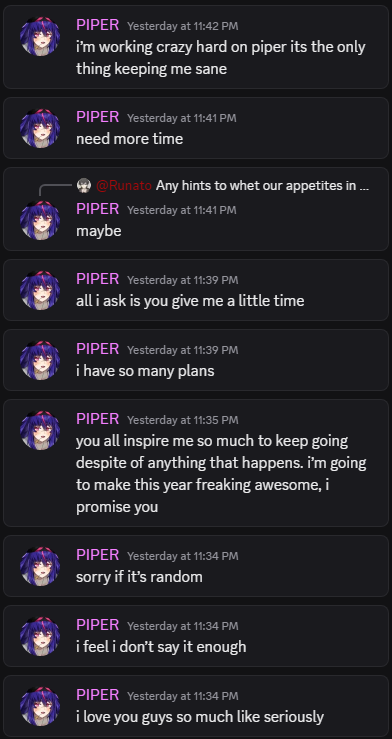The height and width of the screenshot is (739, 392).
Task: Click PIPER username on 'sorry if it's random'
Action: pos(98,555)
